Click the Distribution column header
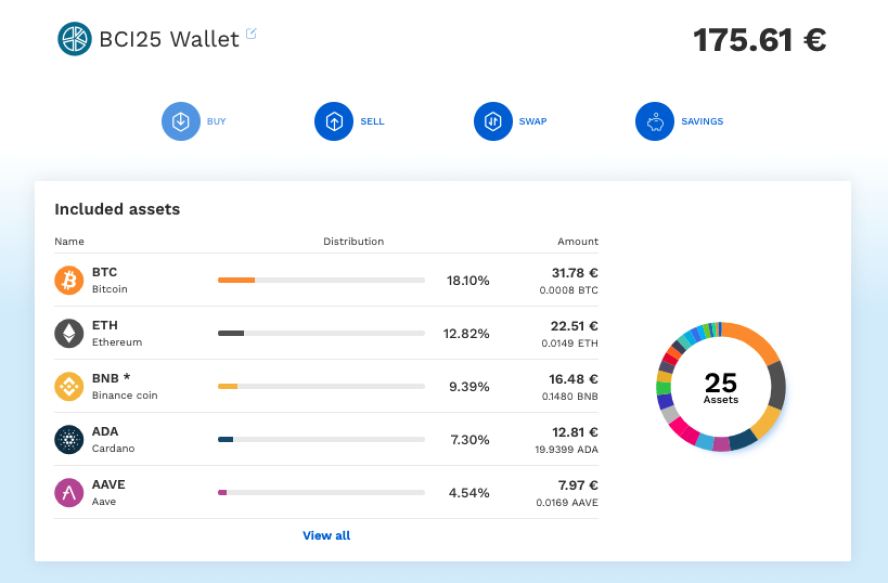 tap(353, 241)
